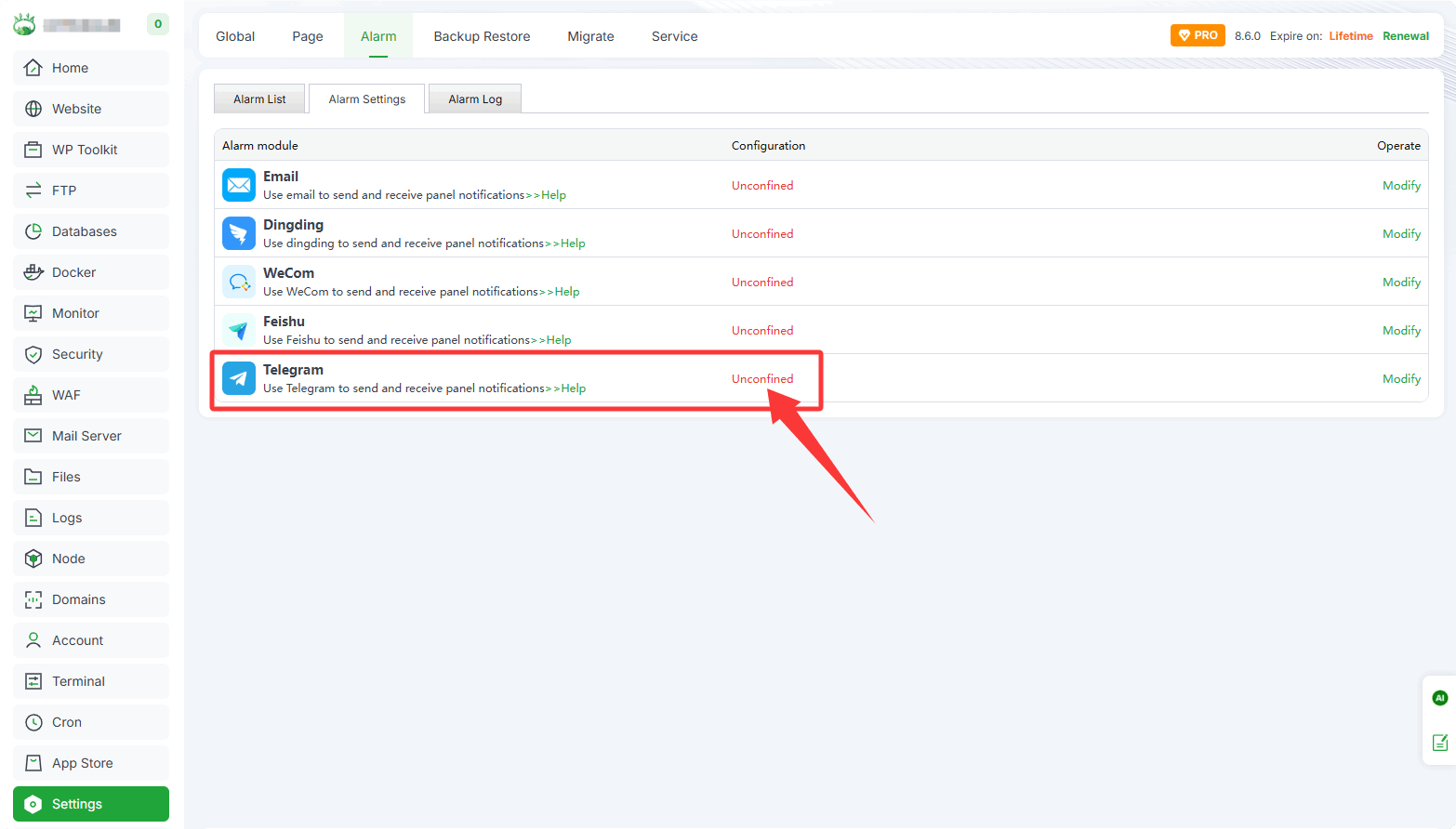The width and height of the screenshot is (1456, 829).
Task: Click the Configuration column header
Action: tap(769, 145)
